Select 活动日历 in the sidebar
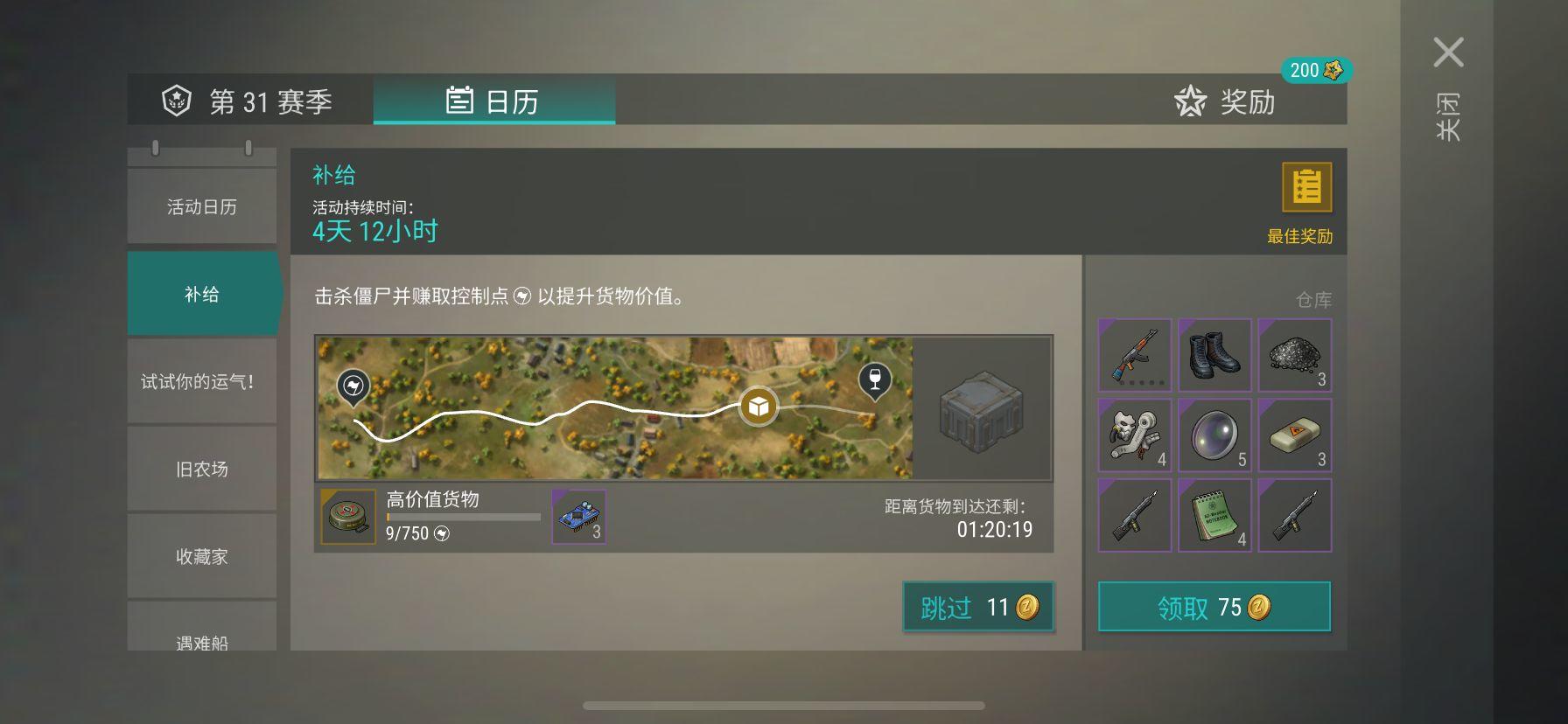This screenshot has width=1568, height=724. tap(202, 206)
